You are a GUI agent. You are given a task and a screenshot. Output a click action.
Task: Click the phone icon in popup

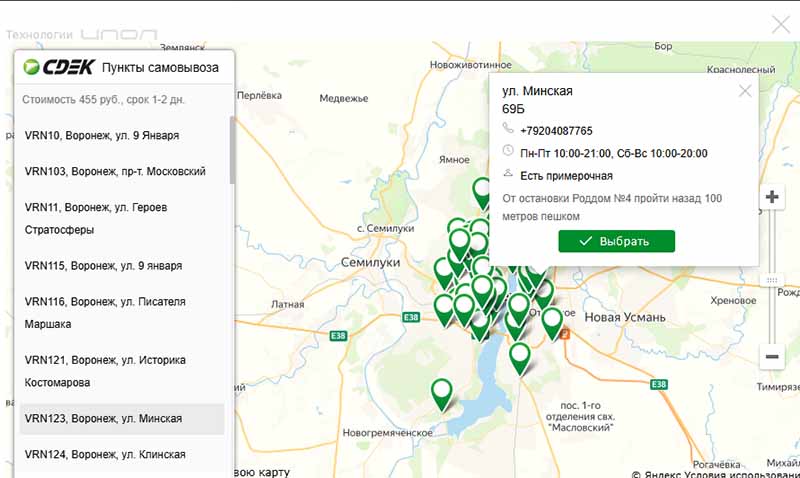[x=508, y=128]
